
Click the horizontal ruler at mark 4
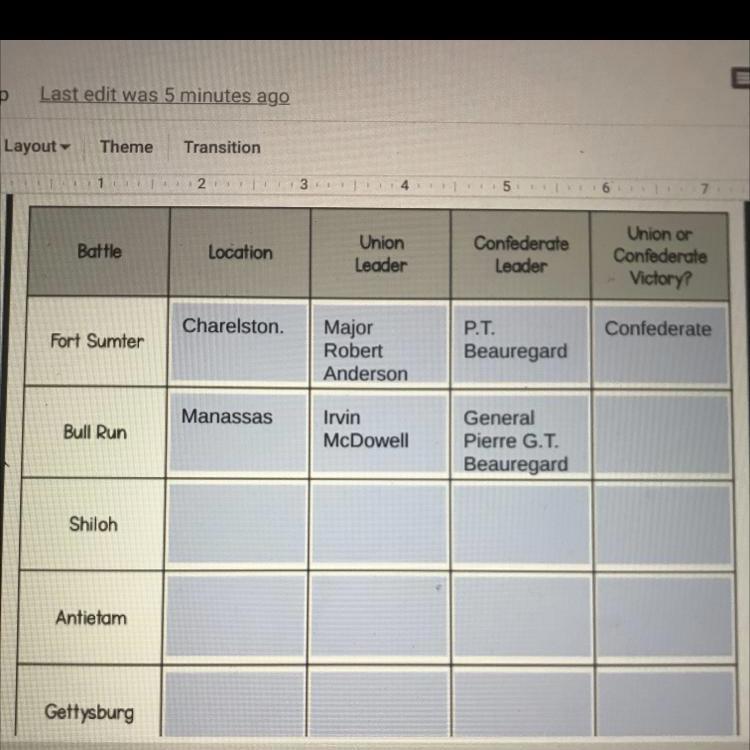click(x=405, y=185)
